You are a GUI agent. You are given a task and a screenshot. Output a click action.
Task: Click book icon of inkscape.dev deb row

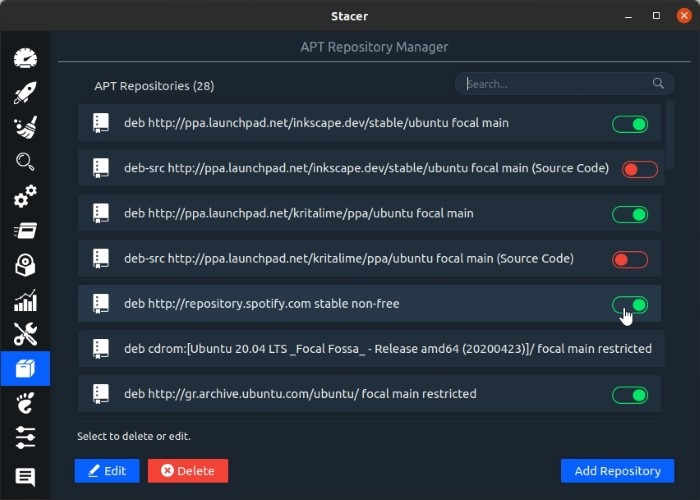pyautogui.click(x=101, y=123)
